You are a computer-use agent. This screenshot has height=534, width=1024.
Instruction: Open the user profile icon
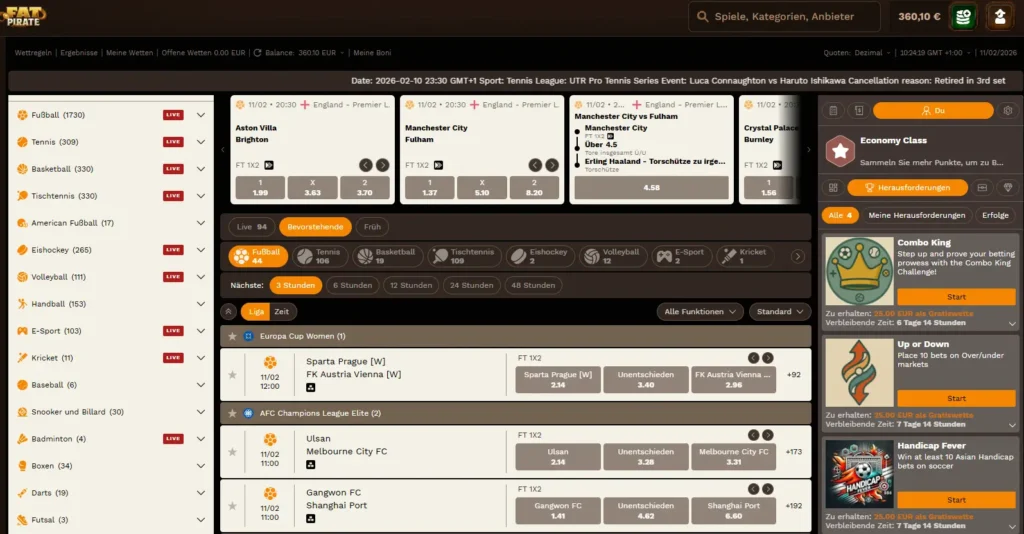(1000, 17)
